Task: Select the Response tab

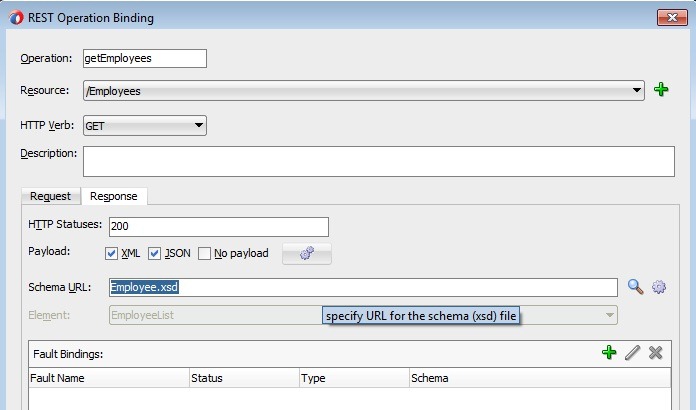Action: [x=113, y=196]
